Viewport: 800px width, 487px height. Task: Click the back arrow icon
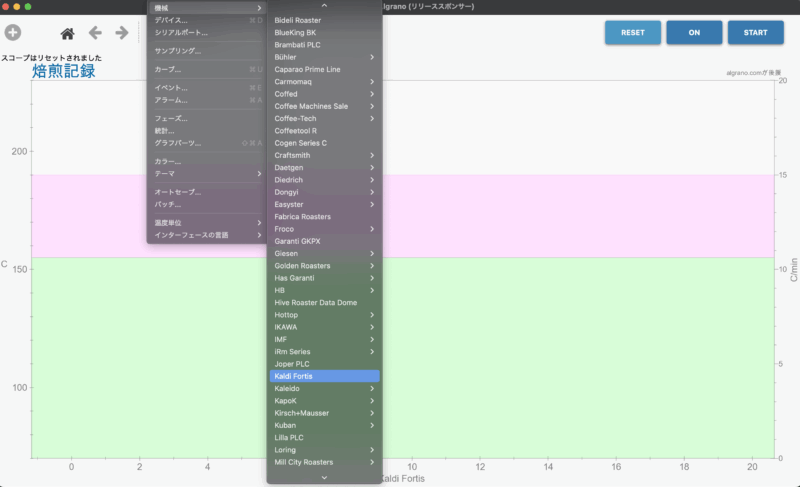95,33
